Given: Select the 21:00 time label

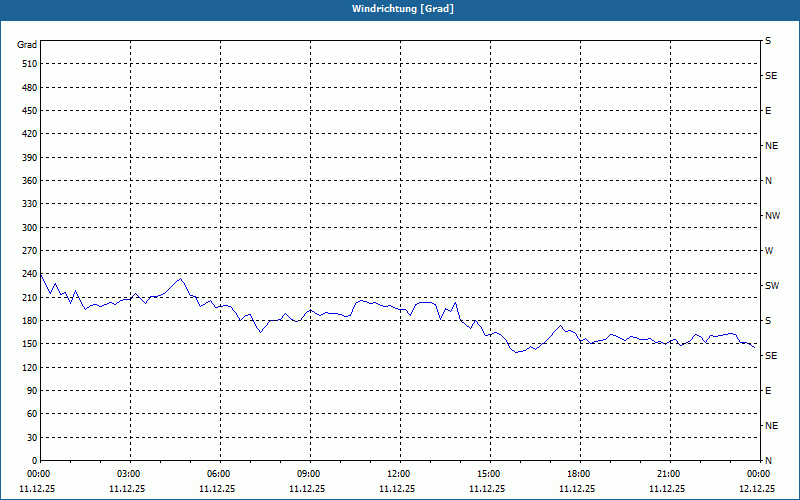Looking at the screenshot, I should click(668, 474).
